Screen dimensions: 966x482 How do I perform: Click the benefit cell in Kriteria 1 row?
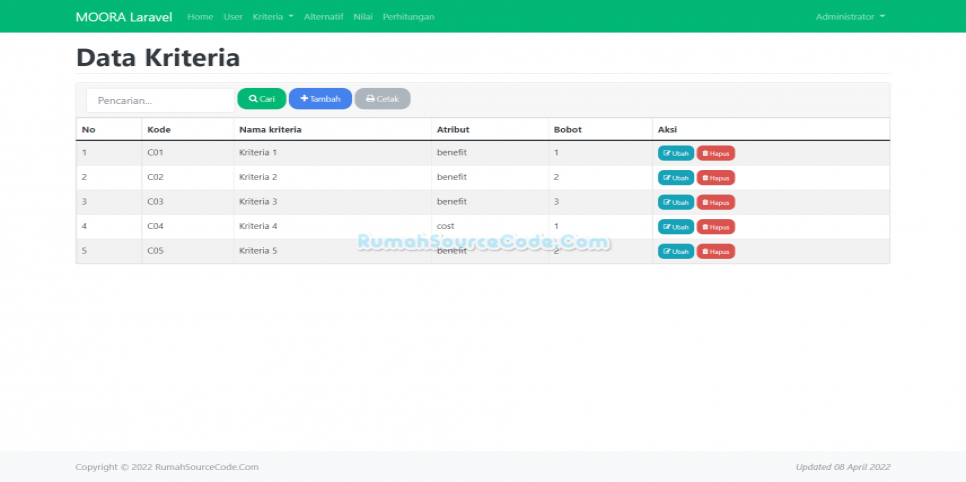coord(490,152)
